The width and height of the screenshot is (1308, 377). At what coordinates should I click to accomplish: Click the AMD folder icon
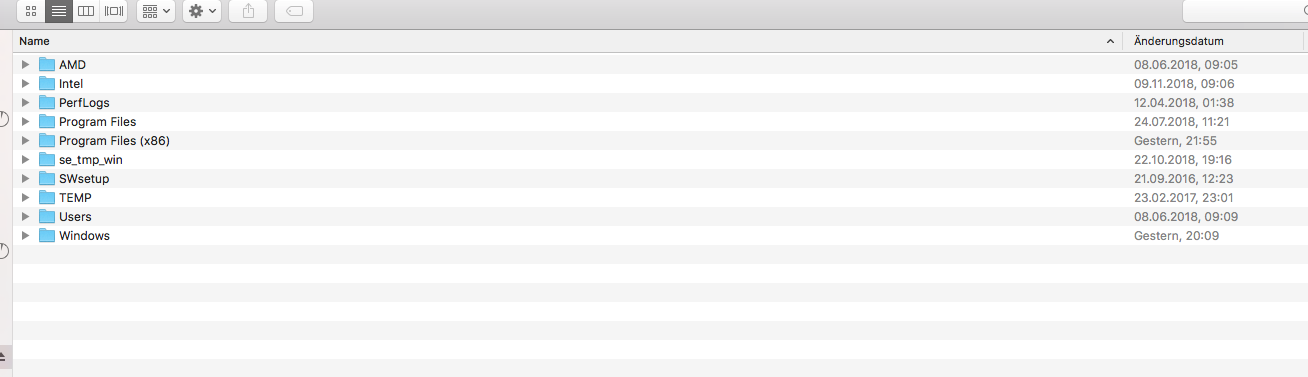click(x=47, y=65)
